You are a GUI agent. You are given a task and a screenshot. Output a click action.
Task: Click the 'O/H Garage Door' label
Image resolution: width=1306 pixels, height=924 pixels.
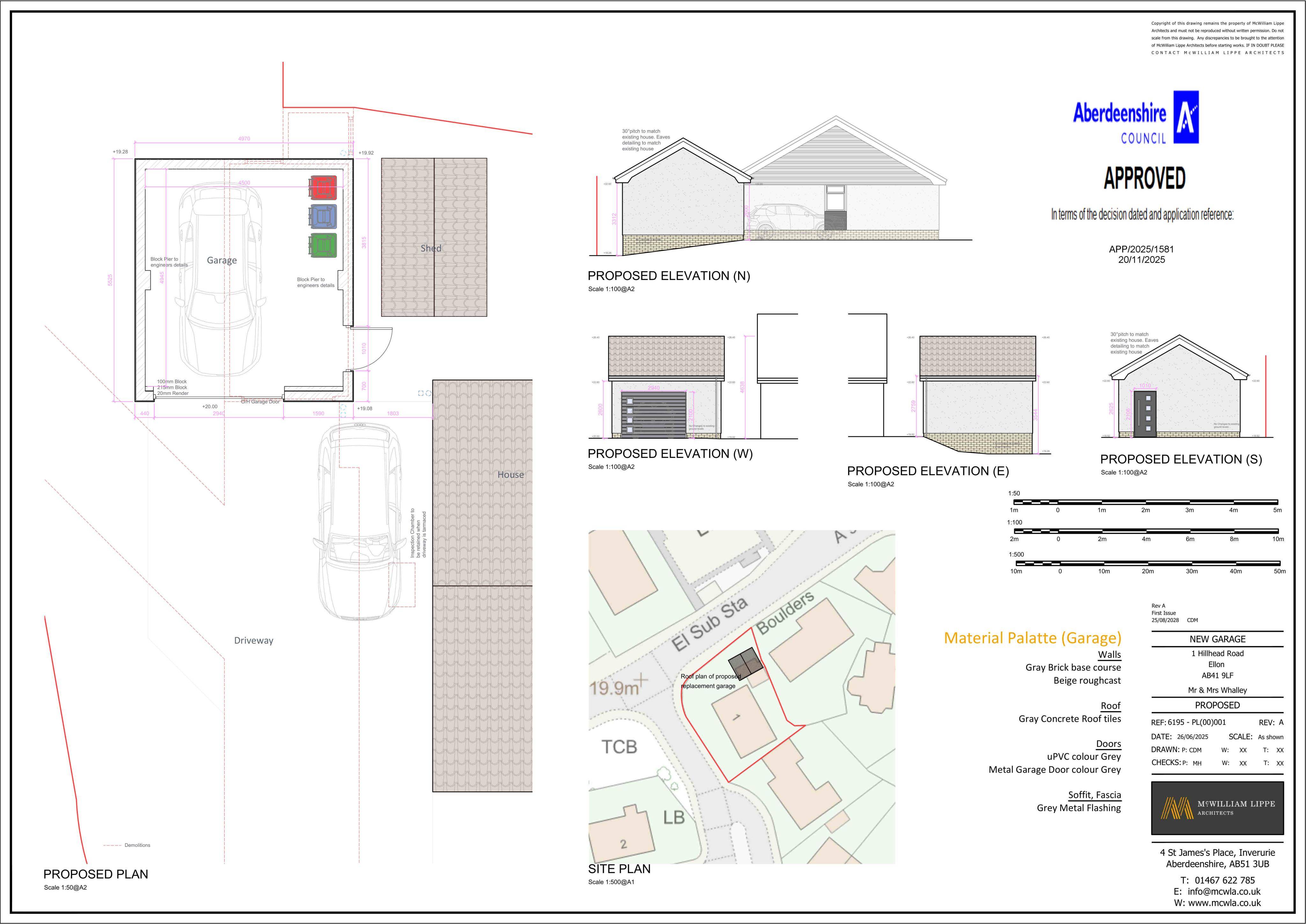260,402
